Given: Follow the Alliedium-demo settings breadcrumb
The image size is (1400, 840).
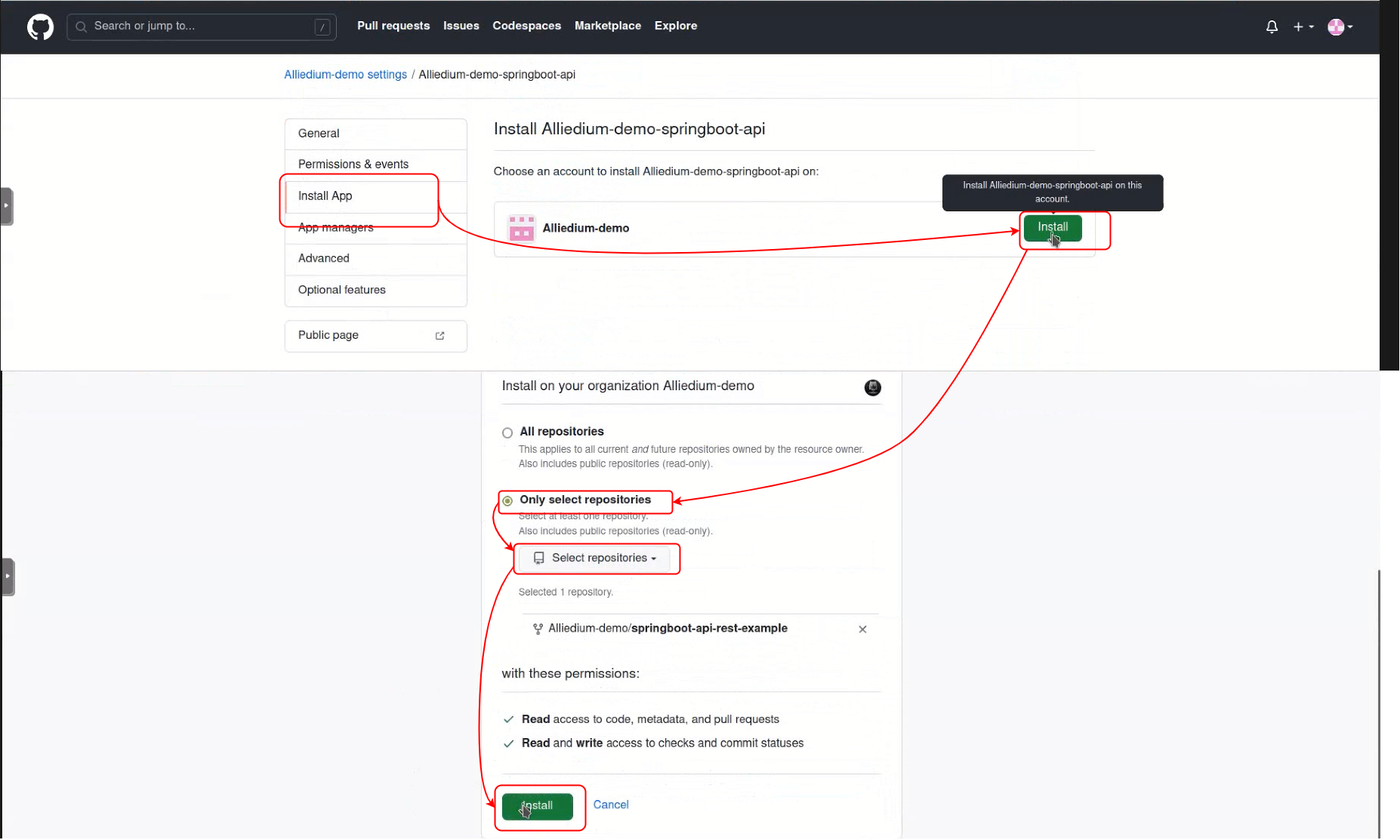Looking at the screenshot, I should coord(345,74).
